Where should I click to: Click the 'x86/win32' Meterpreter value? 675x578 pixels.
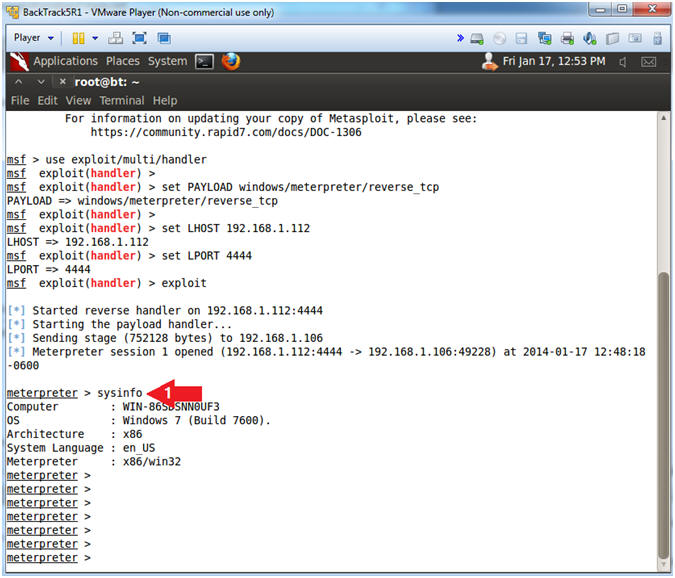point(152,462)
